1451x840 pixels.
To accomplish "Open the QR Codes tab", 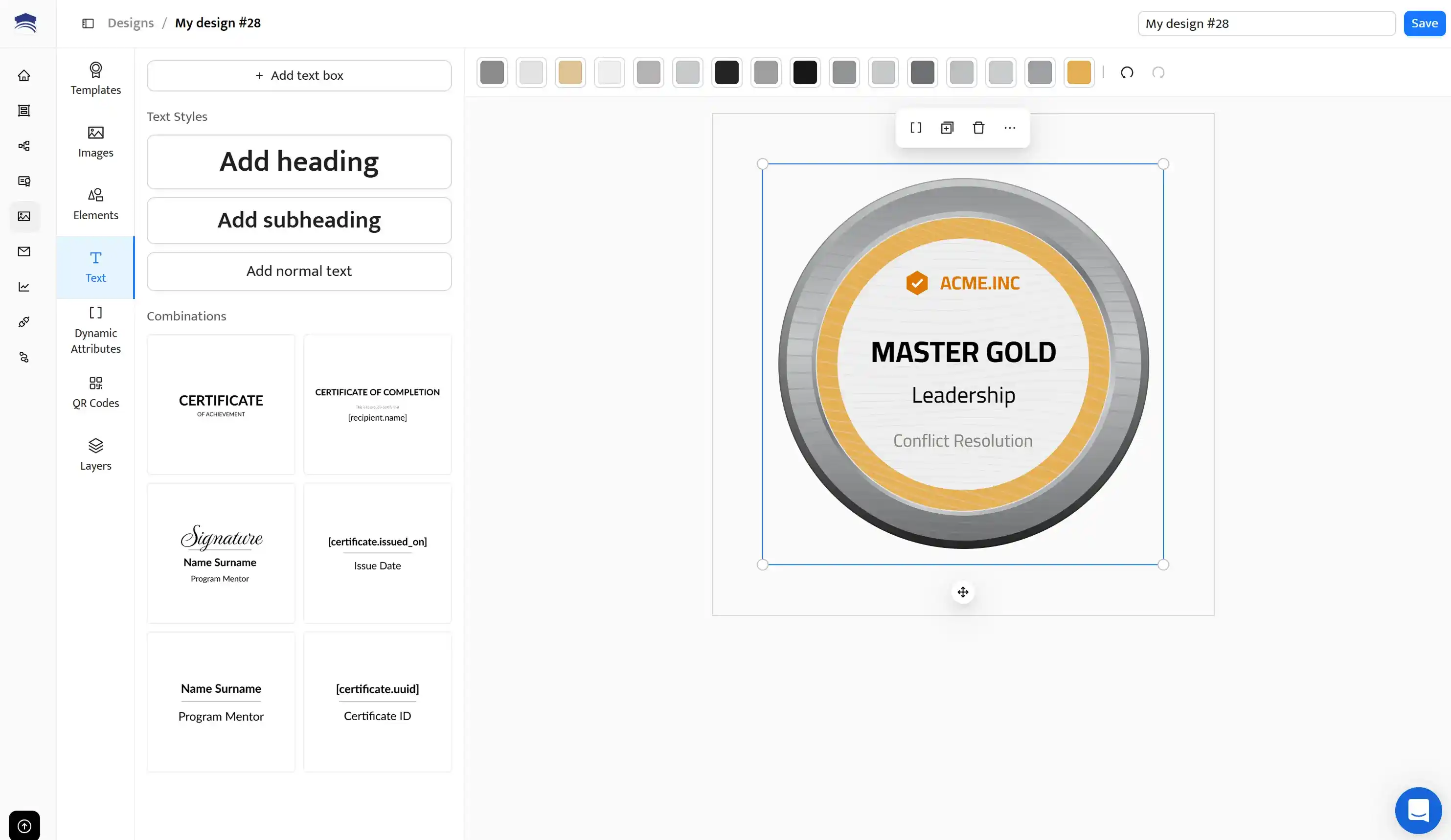I will (x=95, y=392).
